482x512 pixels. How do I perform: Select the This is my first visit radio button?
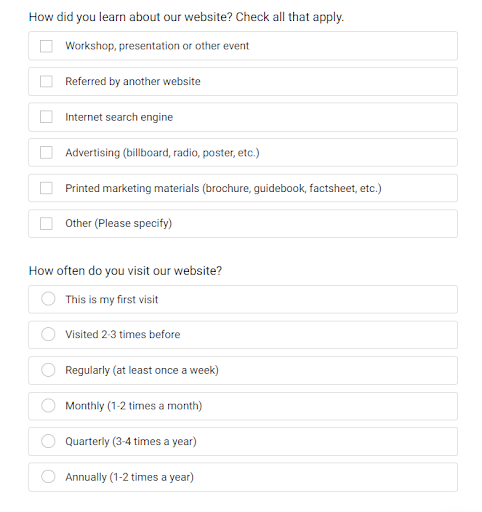point(48,299)
